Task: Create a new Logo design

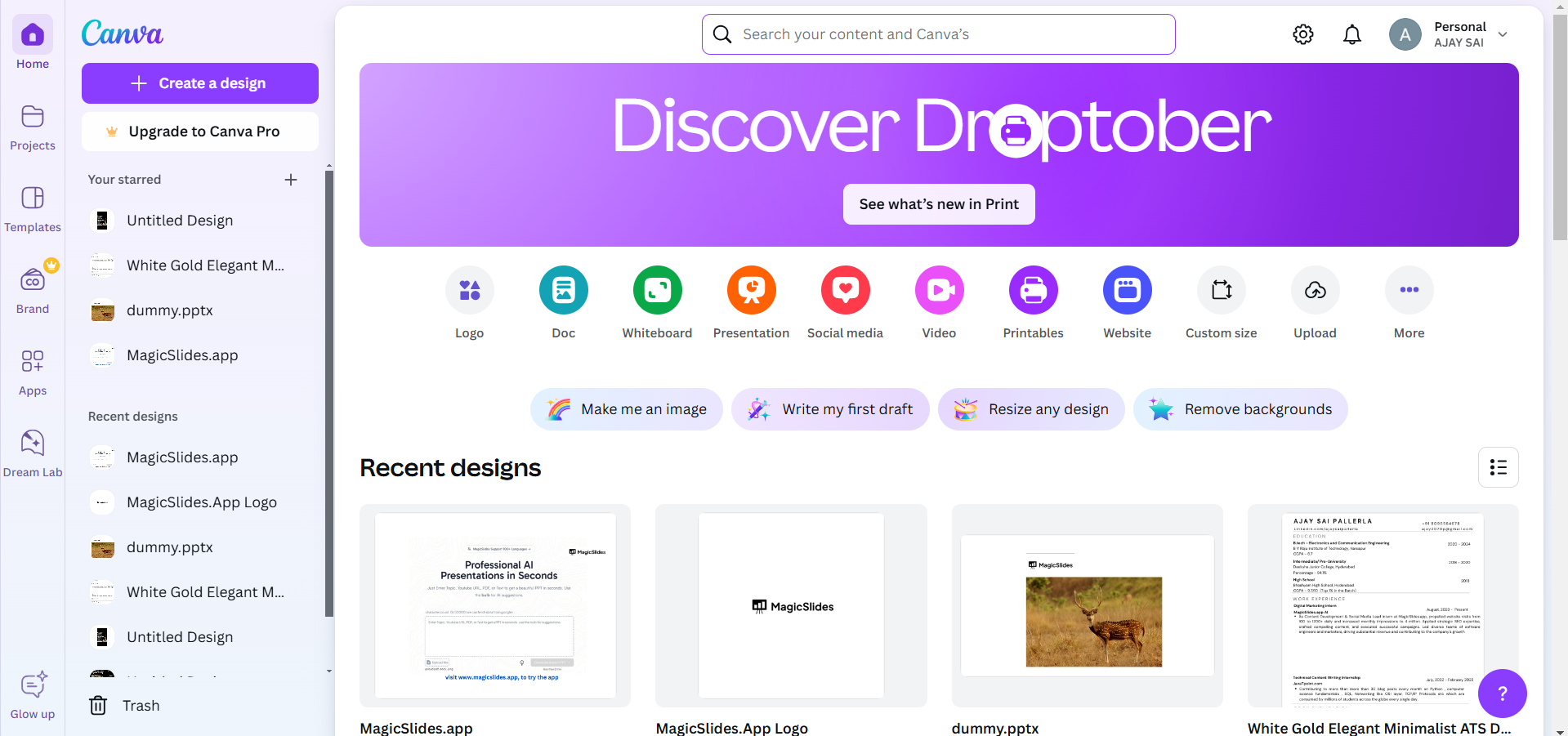Action: click(x=470, y=302)
